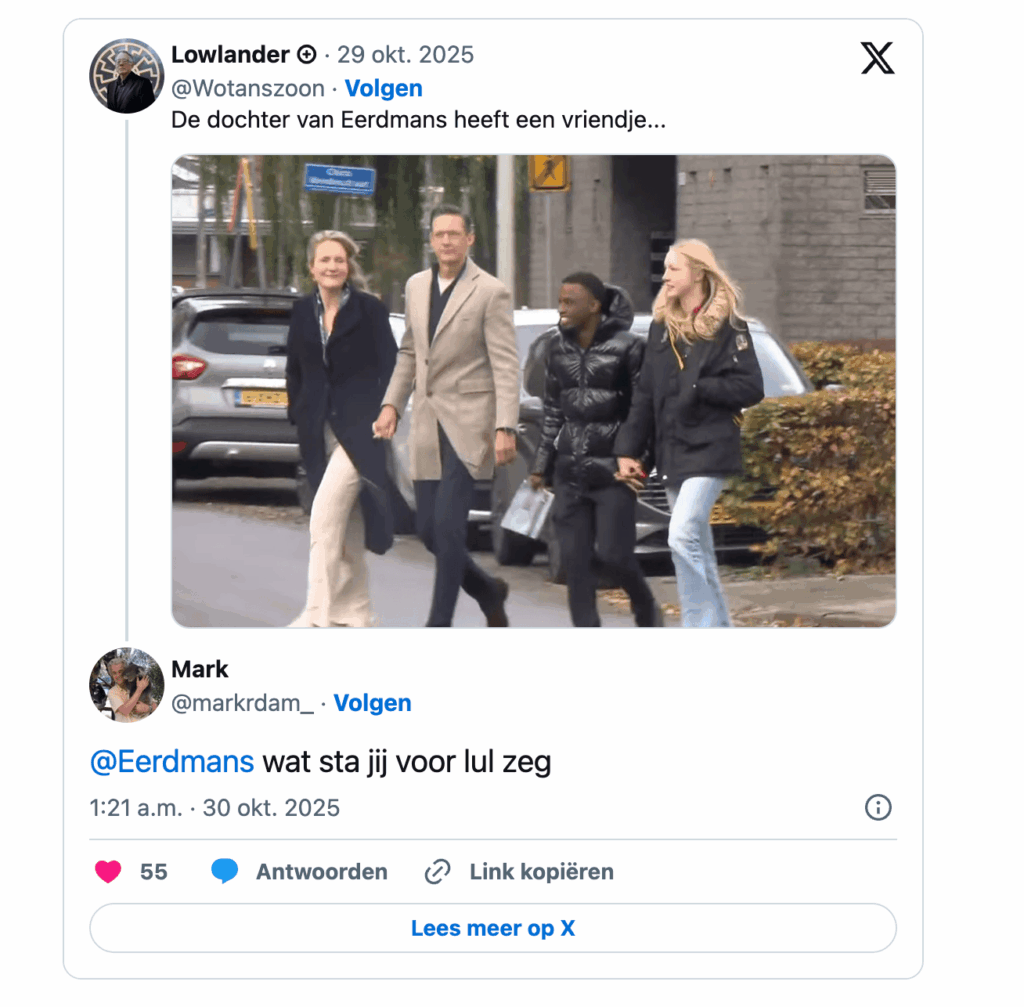The height and width of the screenshot is (1007, 1024).
Task: Follow @markrdam_ via Volgen link
Action: pyautogui.click(x=372, y=703)
